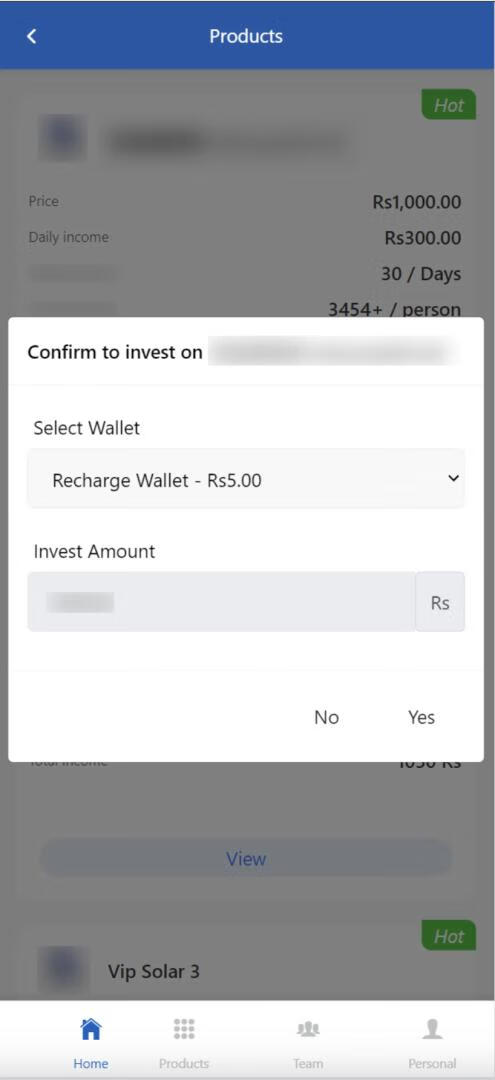The width and height of the screenshot is (495, 1080).
Task: Click the Hot badge near Vip Solar 3
Action: tap(448, 935)
